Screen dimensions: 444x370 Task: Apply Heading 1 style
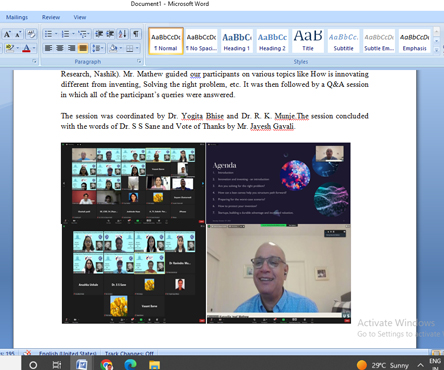click(237, 41)
